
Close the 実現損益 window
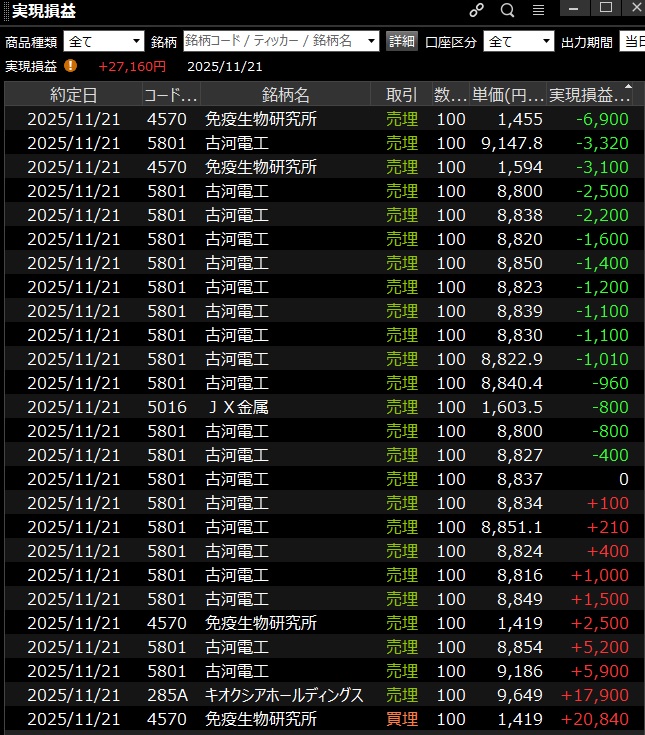point(634,8)
